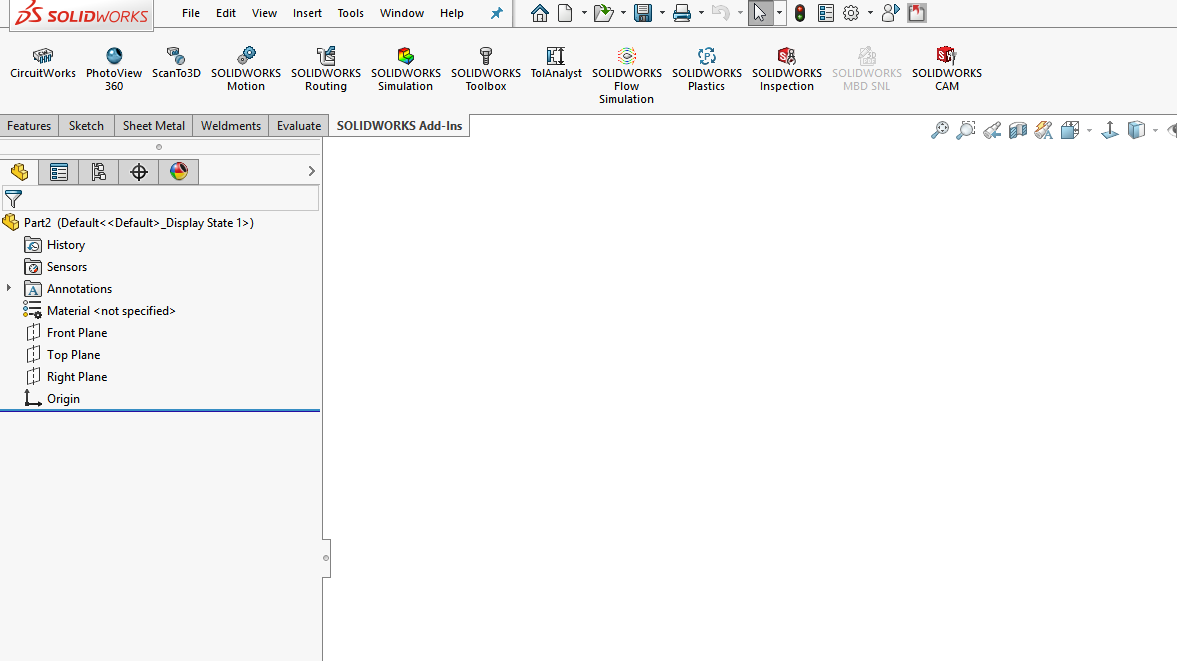This screenshot has width=1177, height=661.
Task: Activate the PhotoView 360 add-in
Action: click(114, 69)
